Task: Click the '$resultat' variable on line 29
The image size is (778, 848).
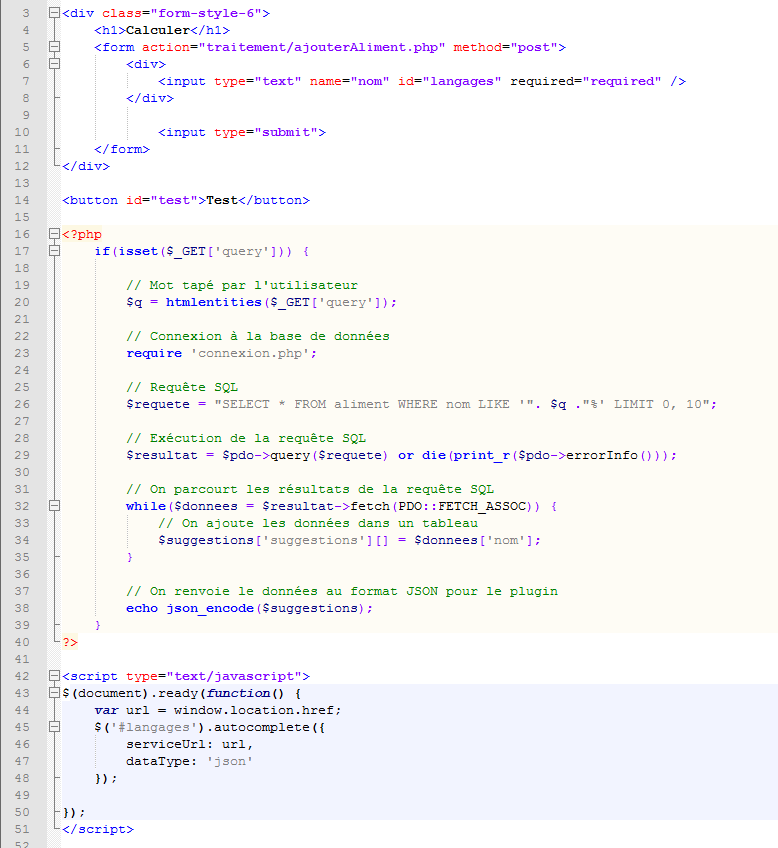Action: click(x=162, y=455)
